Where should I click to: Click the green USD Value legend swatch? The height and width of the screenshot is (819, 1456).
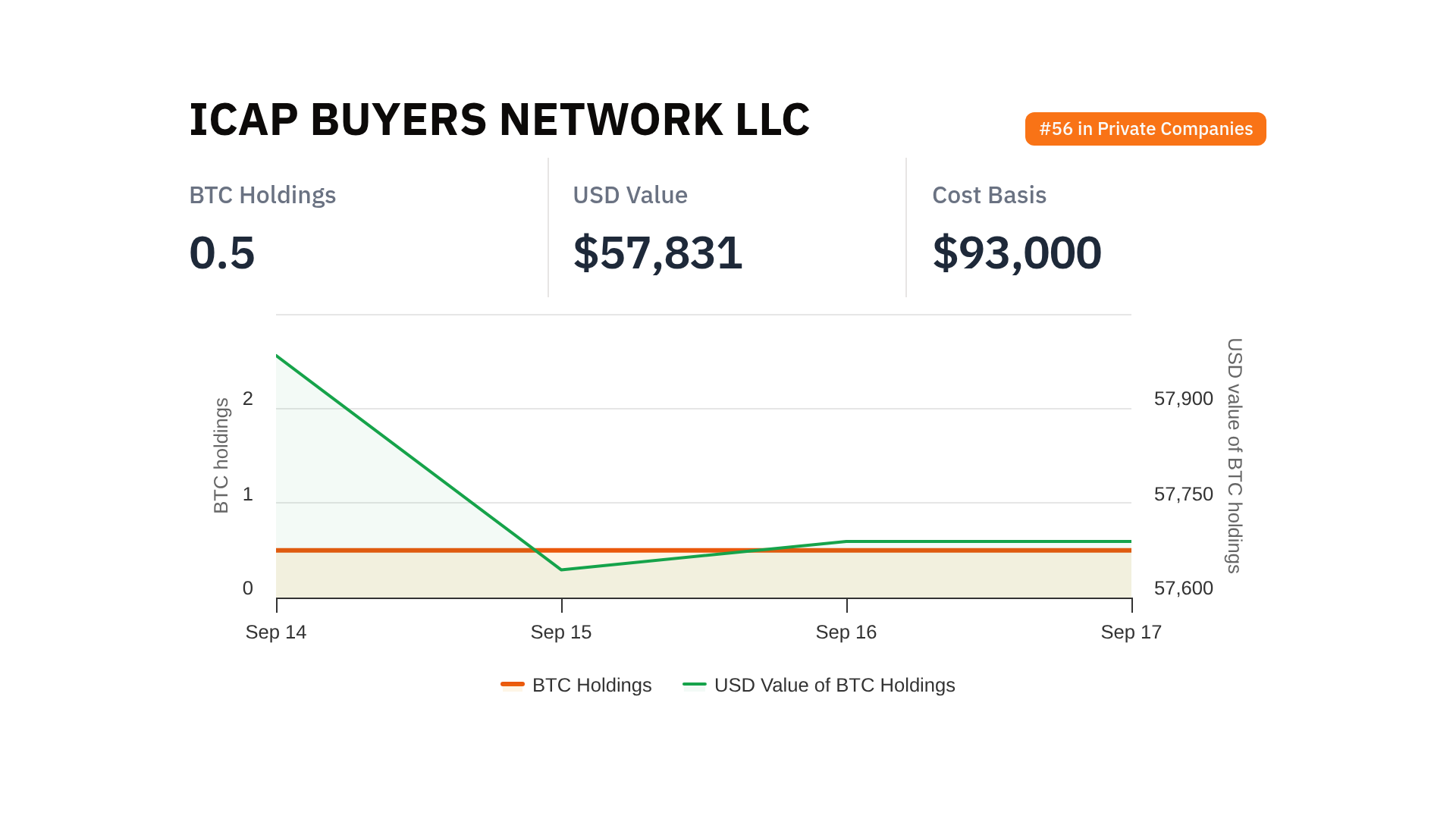click(x=695, y=685)
